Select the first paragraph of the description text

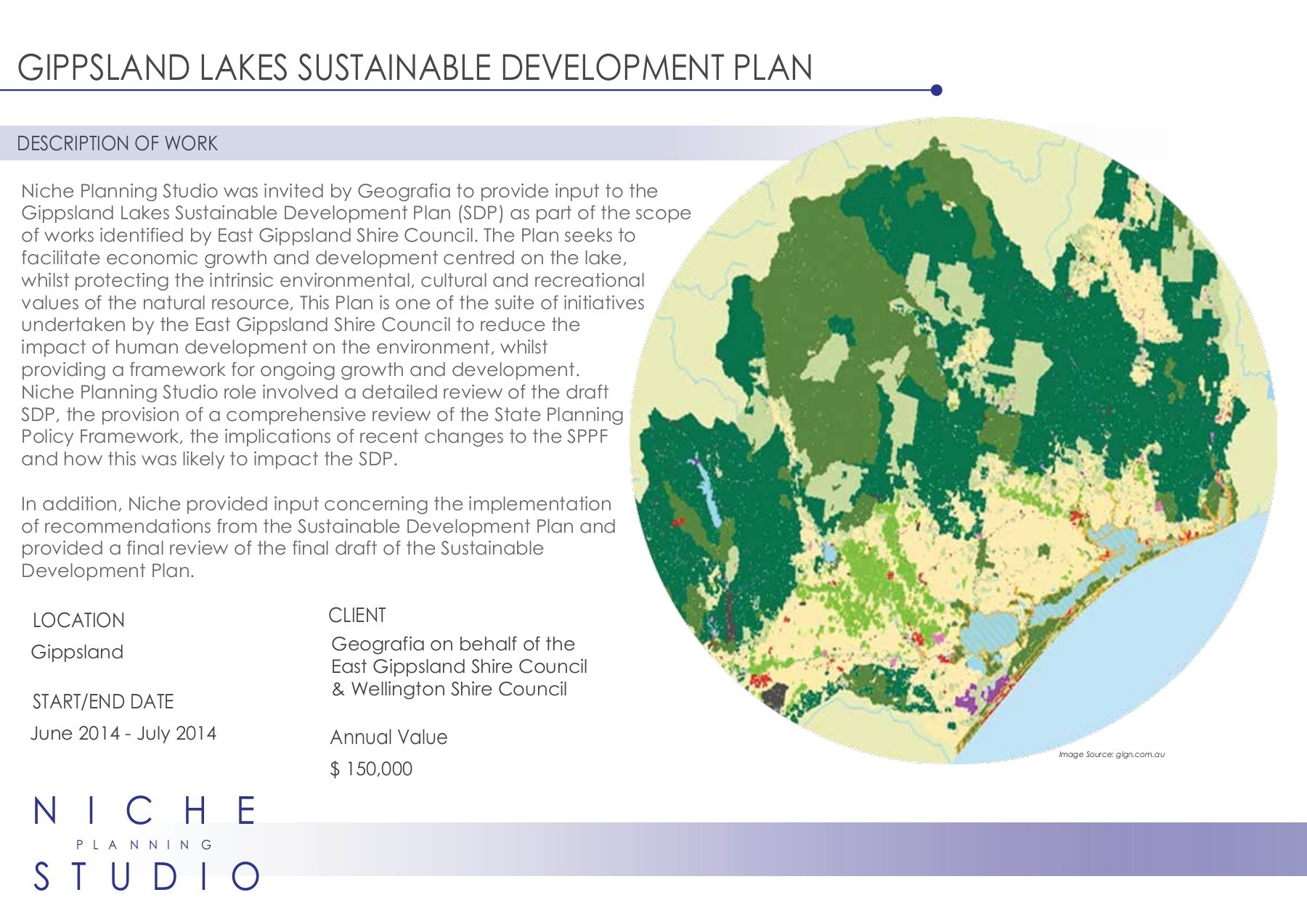click(334, 327)
